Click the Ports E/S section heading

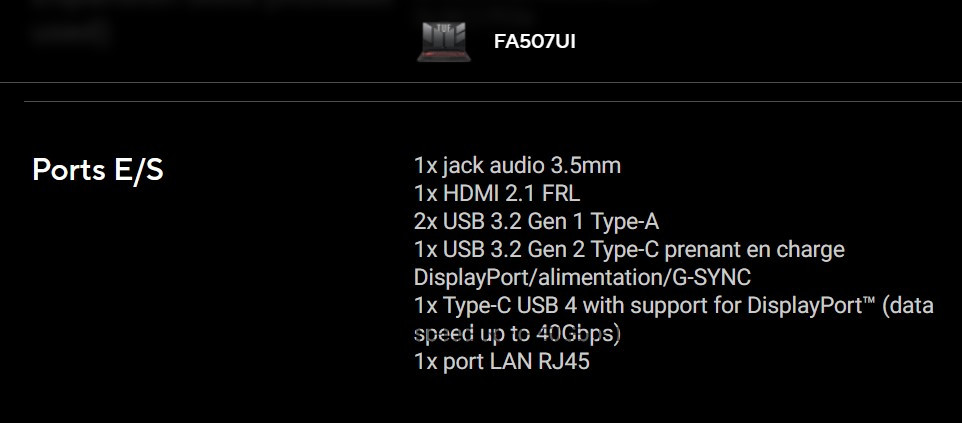98,170
